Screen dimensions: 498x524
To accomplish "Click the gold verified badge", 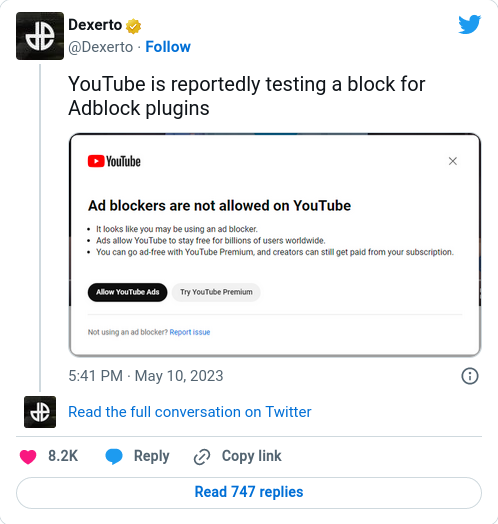I will point(133,26).
